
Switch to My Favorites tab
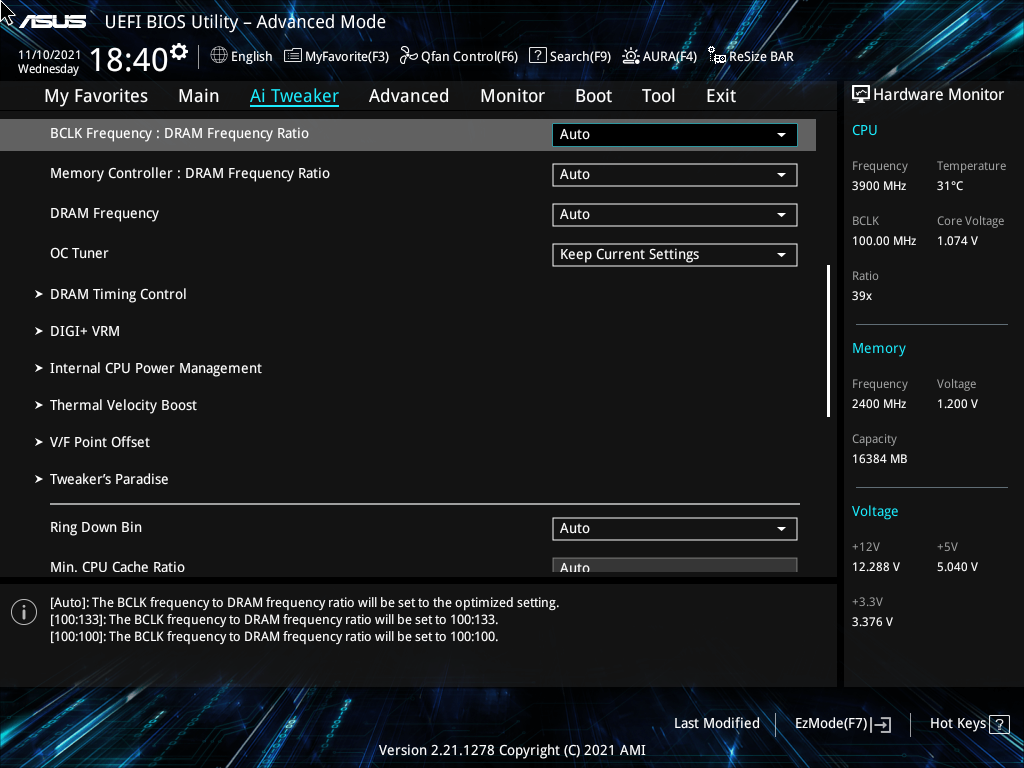[96, 96]
